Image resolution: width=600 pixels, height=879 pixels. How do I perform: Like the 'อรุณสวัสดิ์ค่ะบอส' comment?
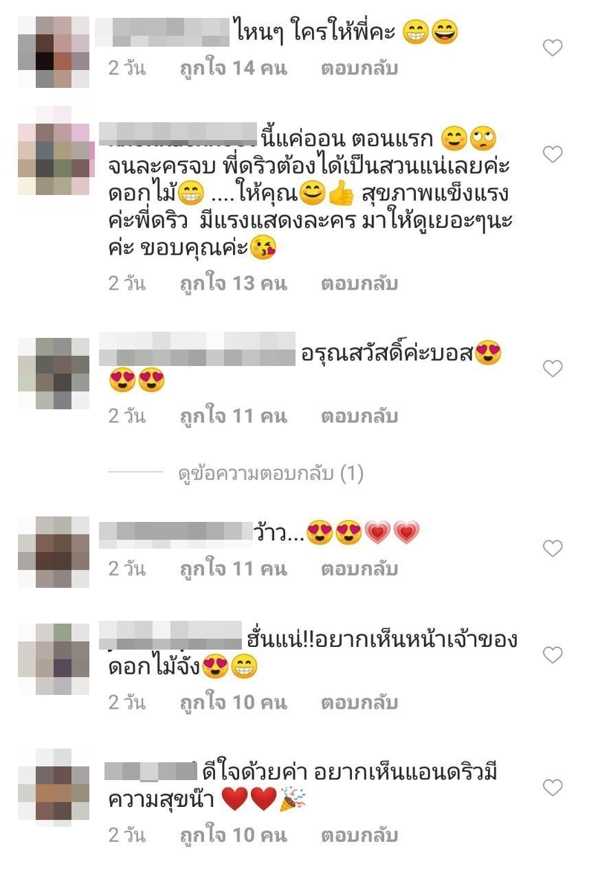point(552,368)
